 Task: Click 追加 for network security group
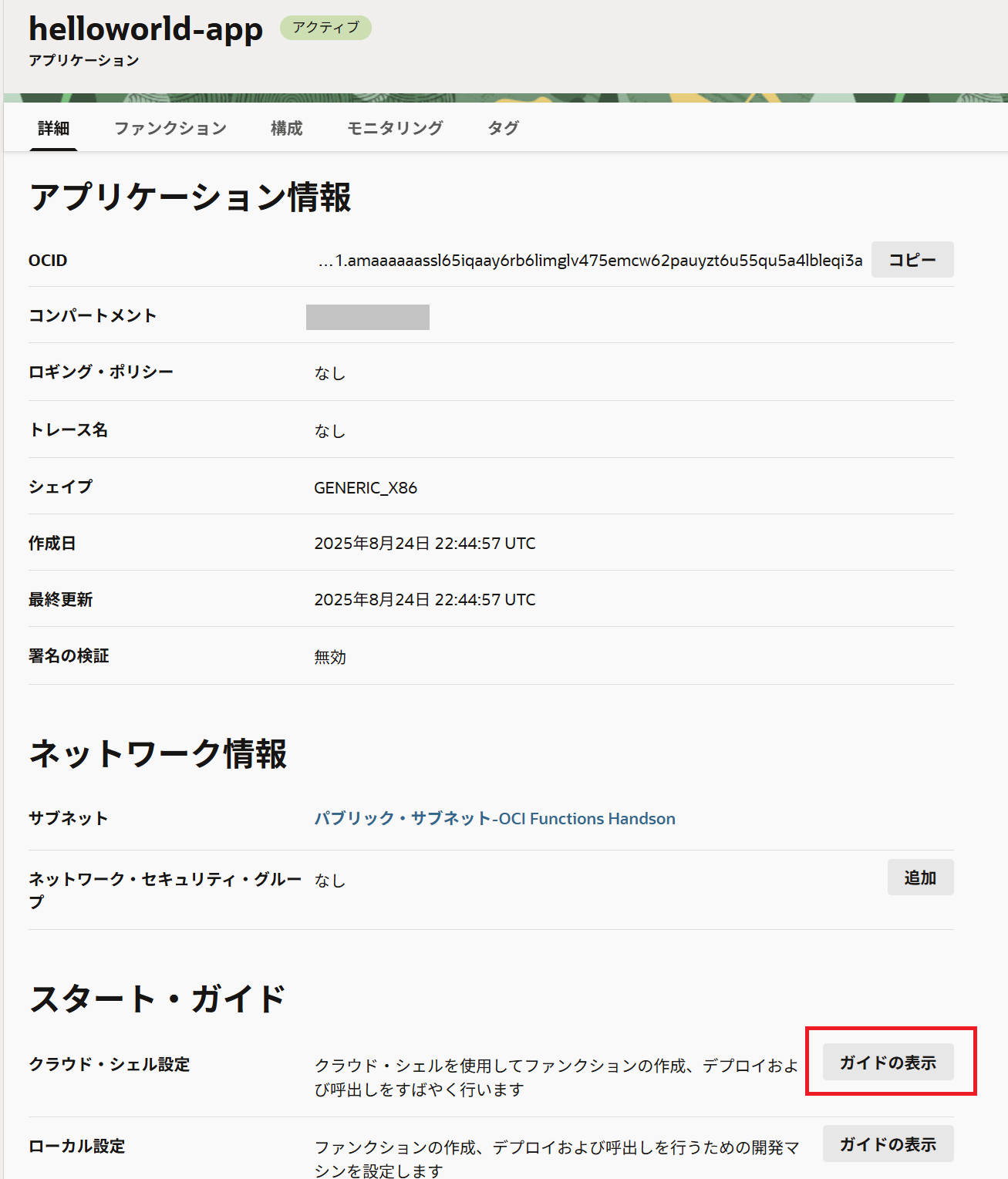pos(919,878)
